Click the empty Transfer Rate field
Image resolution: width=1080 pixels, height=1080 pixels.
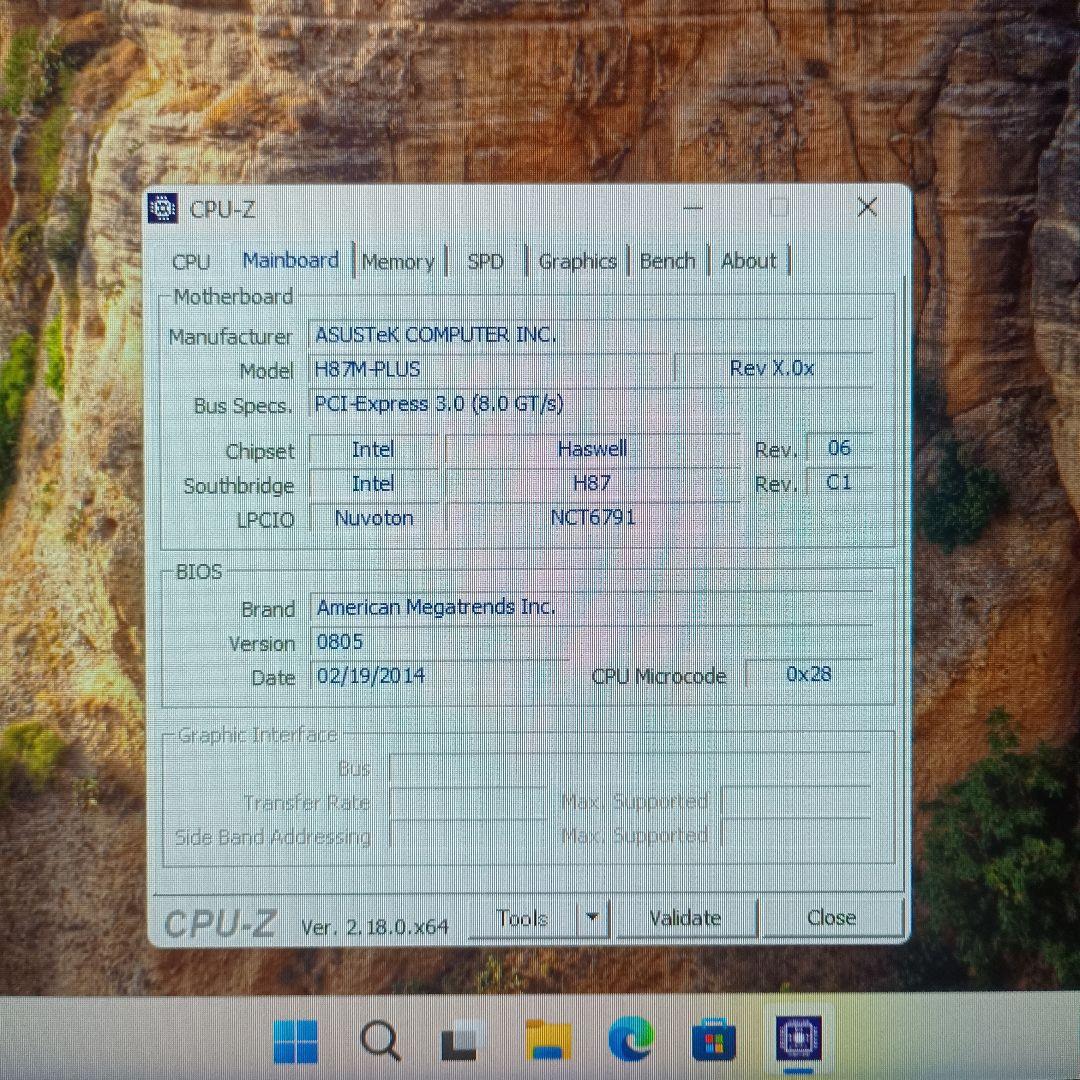[x=468, y=802]
